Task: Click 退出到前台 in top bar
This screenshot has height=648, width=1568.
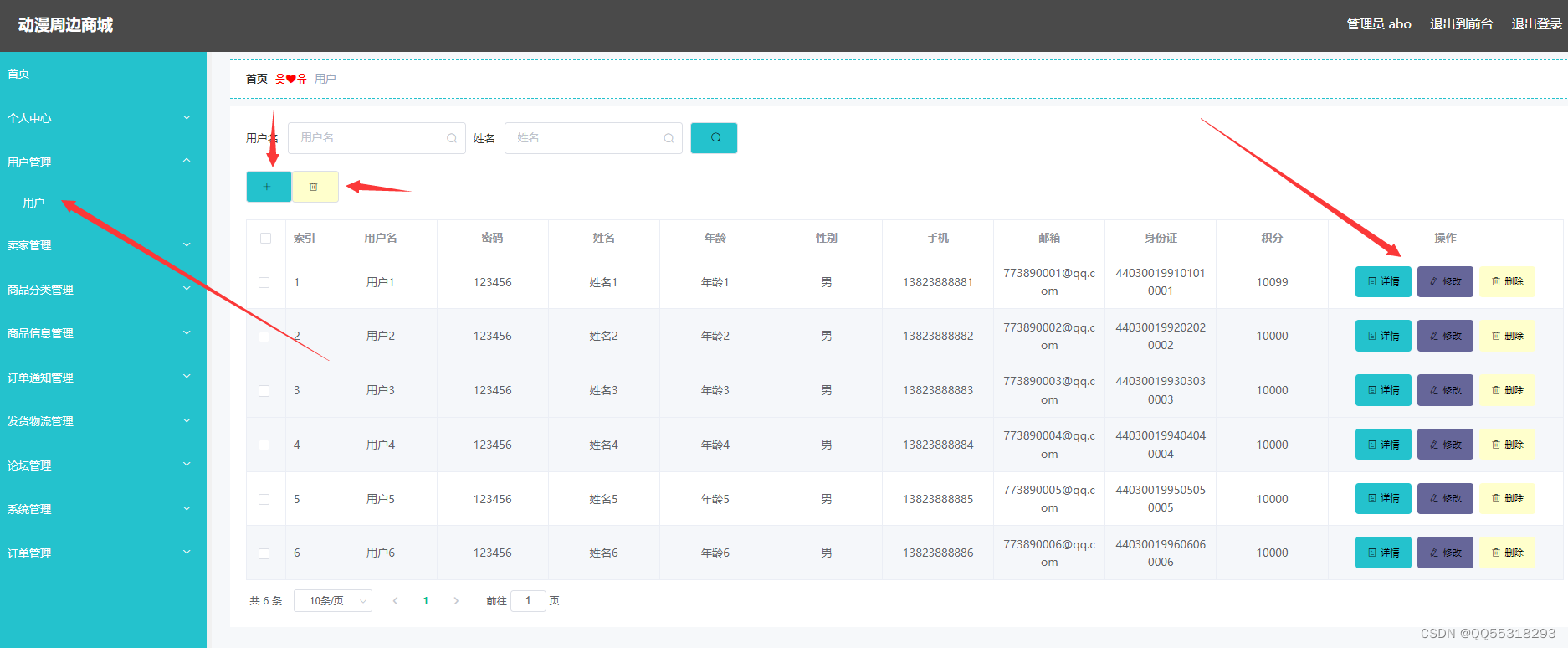Action: tap(1461, 24)
